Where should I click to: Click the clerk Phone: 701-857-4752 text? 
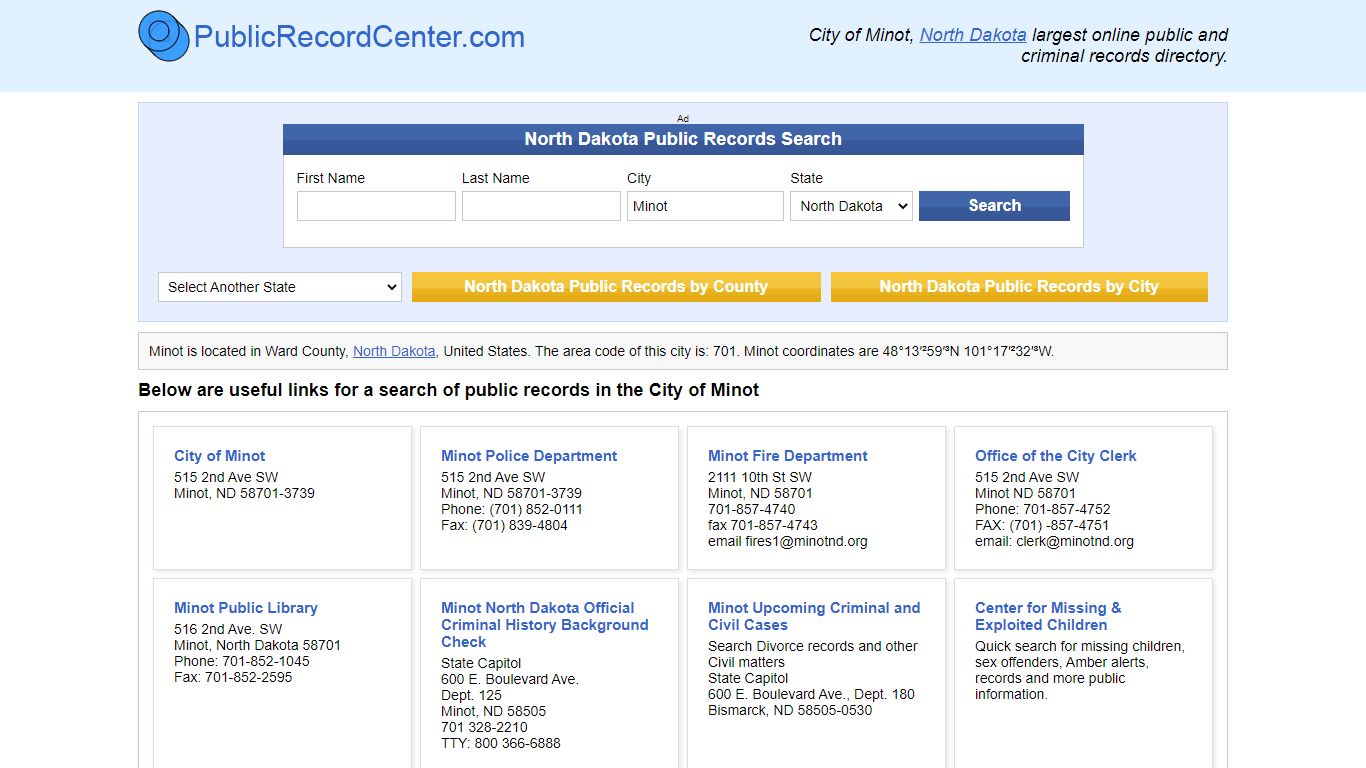(1043, 509)
